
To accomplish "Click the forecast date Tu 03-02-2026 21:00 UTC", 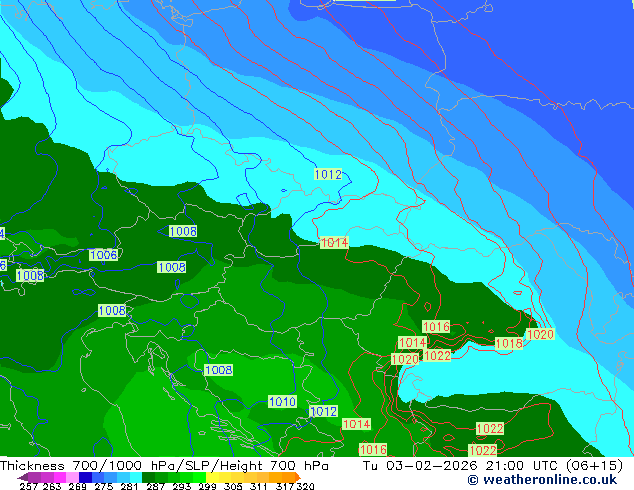I will tap(460, 466).
